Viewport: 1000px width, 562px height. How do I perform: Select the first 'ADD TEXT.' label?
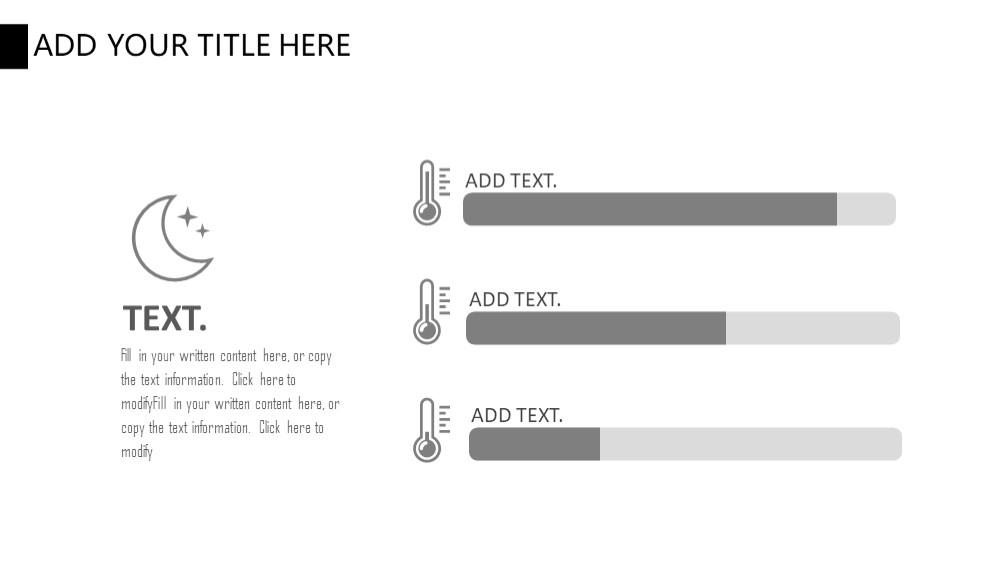(x=511, y=181)
